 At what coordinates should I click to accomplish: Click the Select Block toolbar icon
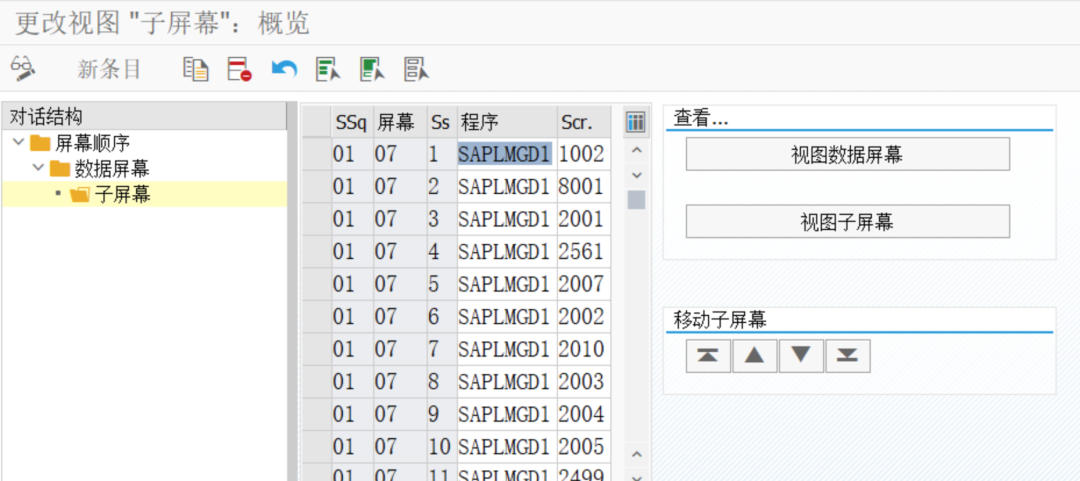(x=372, y=69)
